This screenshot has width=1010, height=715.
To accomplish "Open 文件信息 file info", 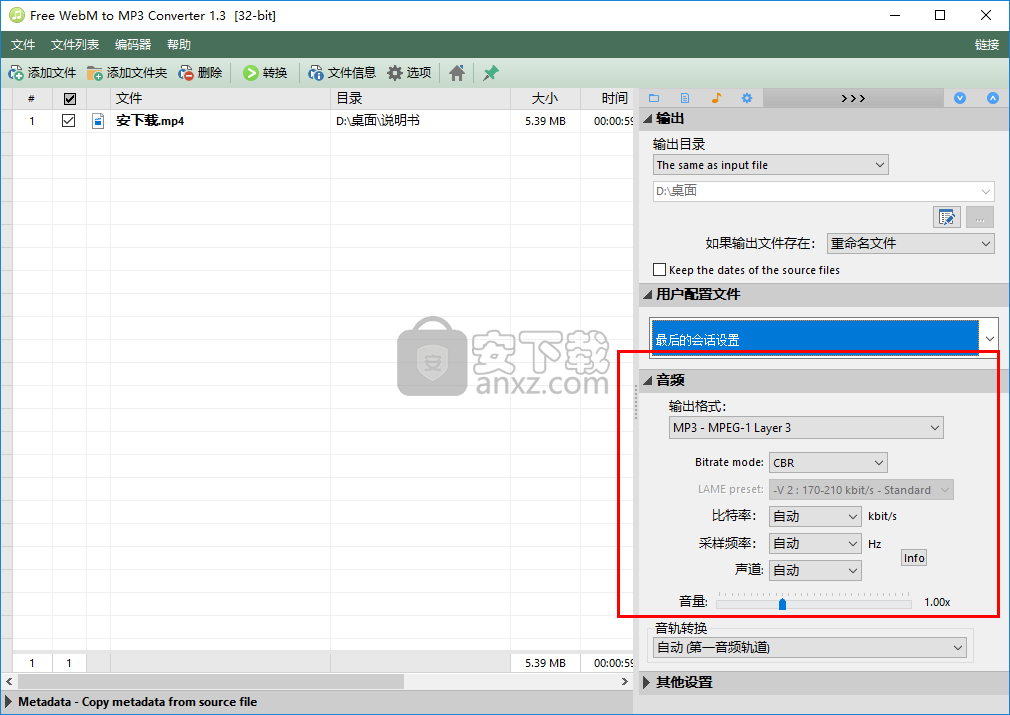I will [342, 73].
